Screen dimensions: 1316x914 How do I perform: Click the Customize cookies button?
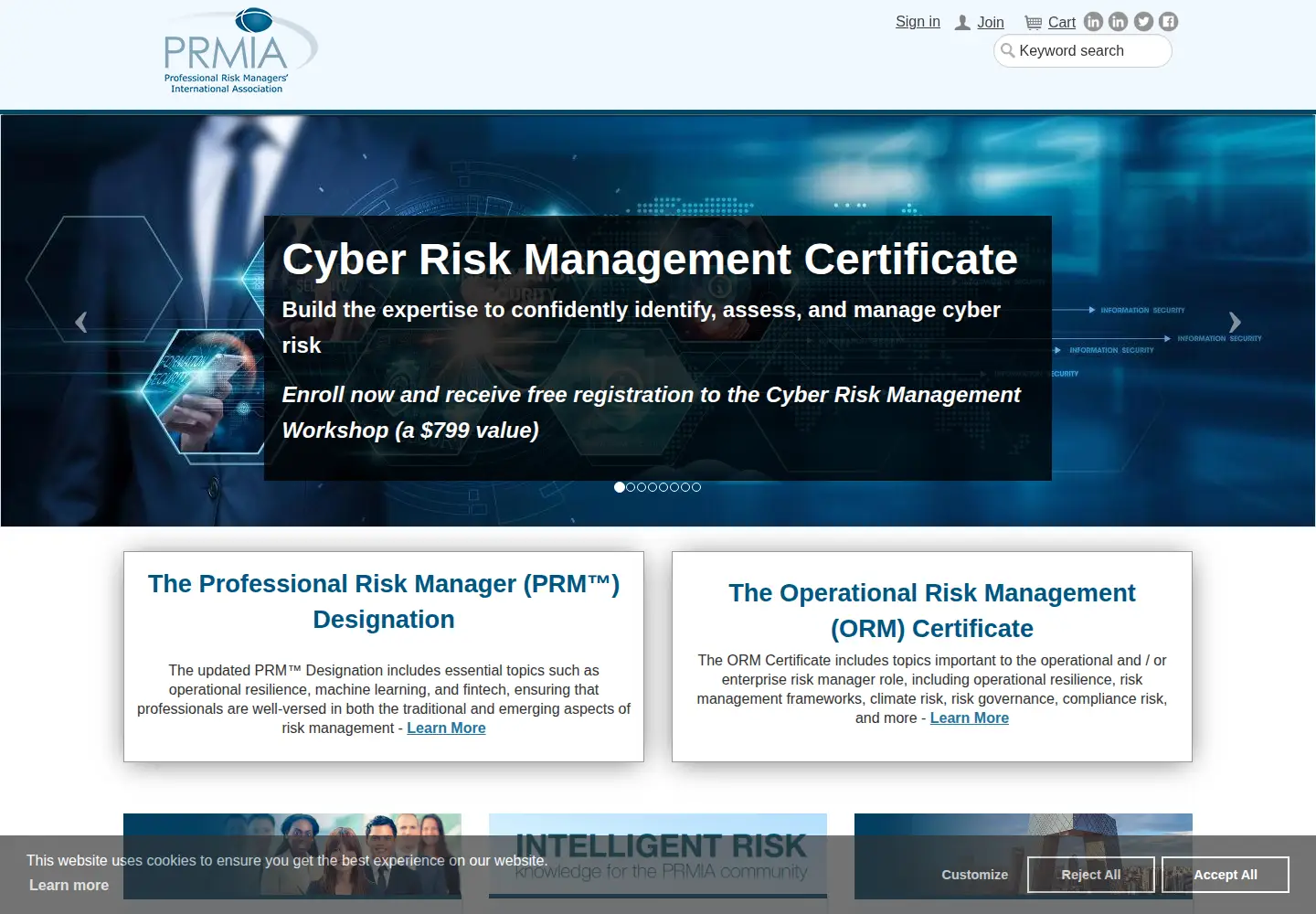(975, 875)
